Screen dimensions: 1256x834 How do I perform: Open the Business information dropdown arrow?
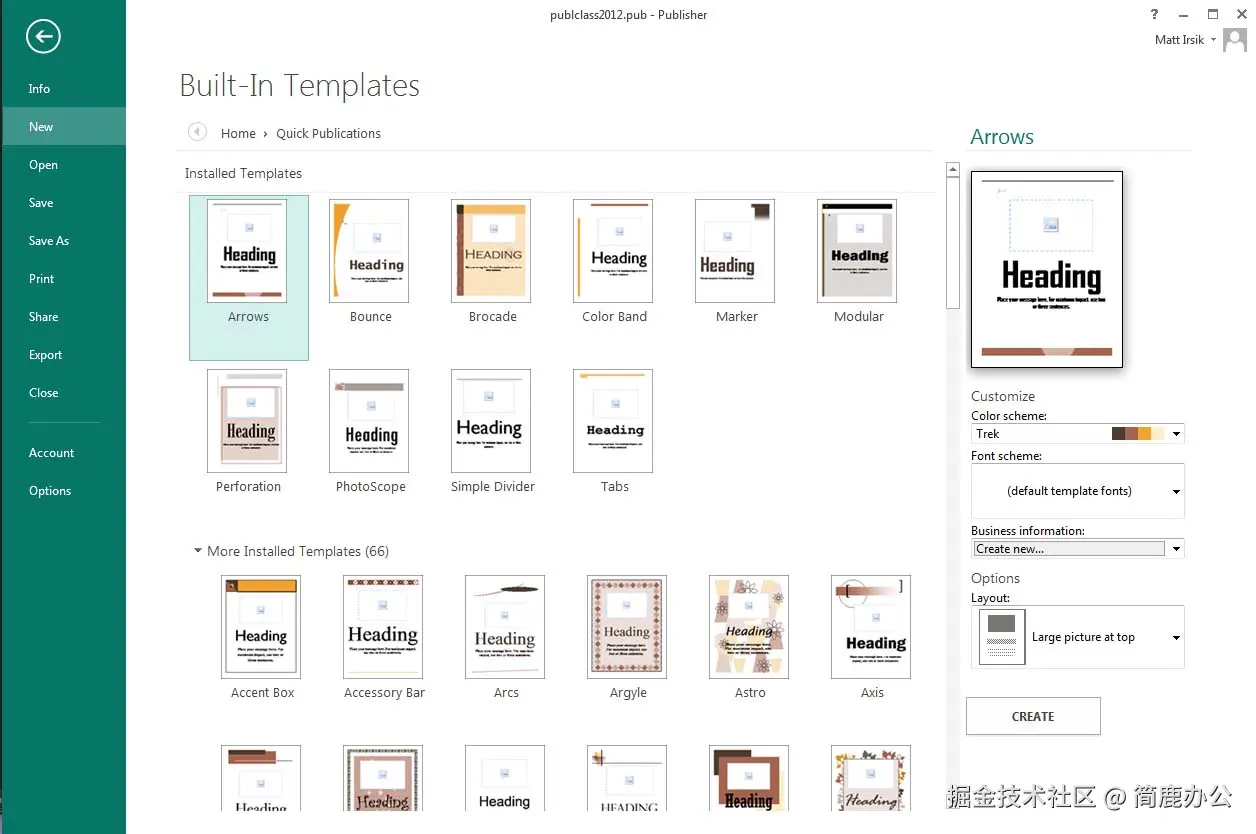pos(1176,549)
